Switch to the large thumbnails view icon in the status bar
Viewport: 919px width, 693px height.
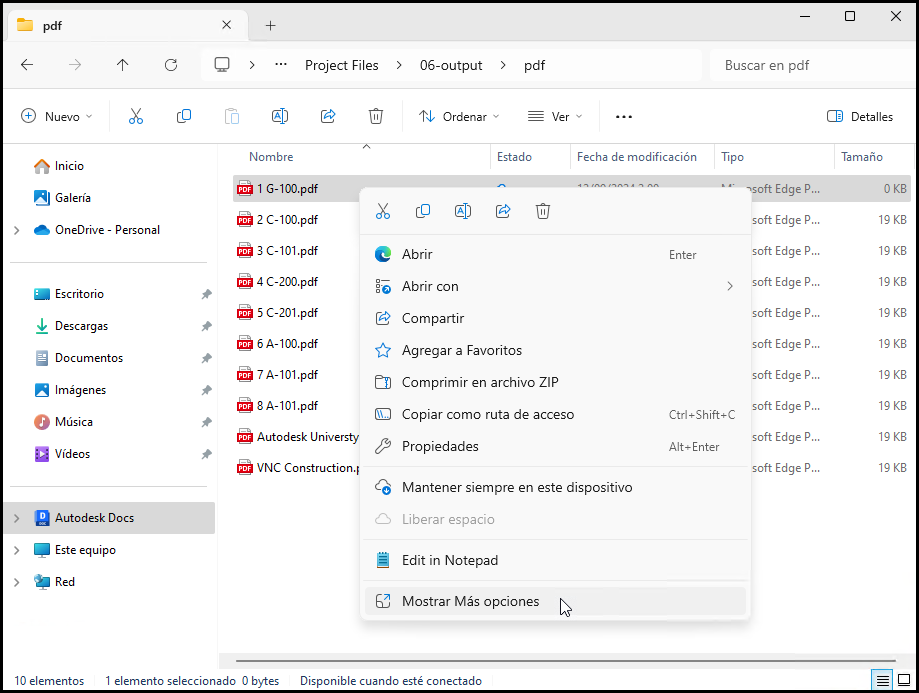click(x=904, y=681)
